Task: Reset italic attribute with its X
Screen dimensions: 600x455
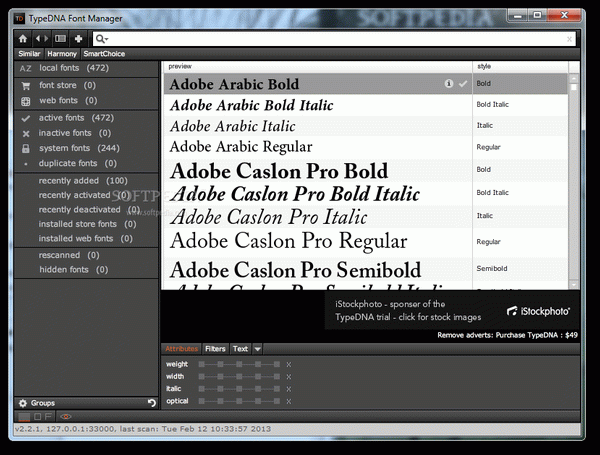Action: pyautogui.click(x=289, y=389)
